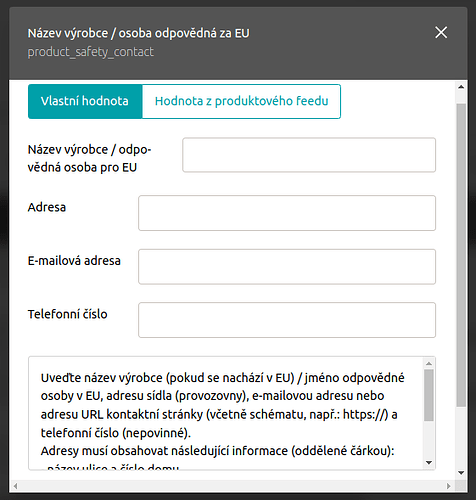Viewport: 476px width, 500px height.
Task: Click the Adresa field label
Action: [47, 207]
